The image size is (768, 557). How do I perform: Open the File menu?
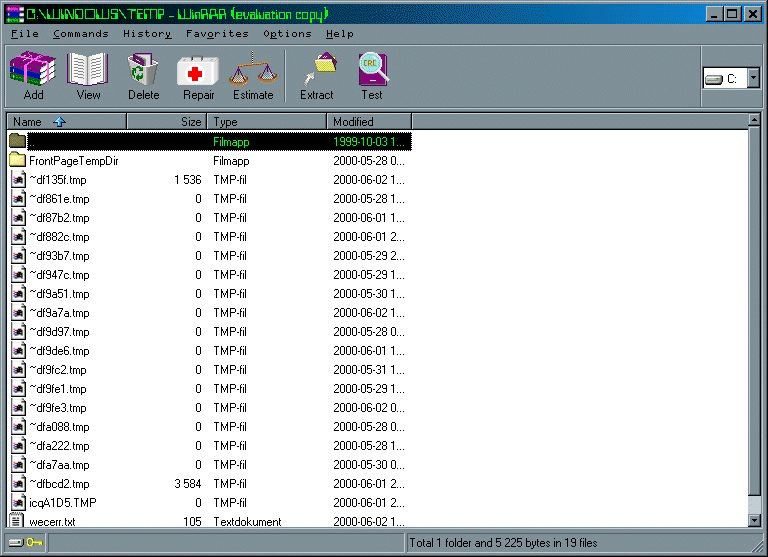pos(25,34)
